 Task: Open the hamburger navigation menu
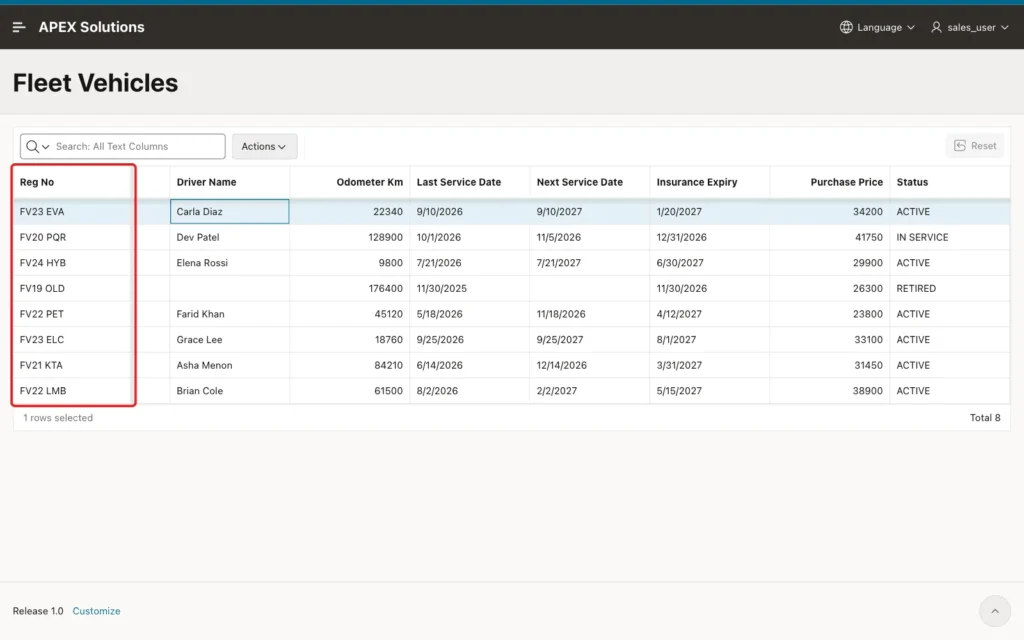(x=19, y=27)
